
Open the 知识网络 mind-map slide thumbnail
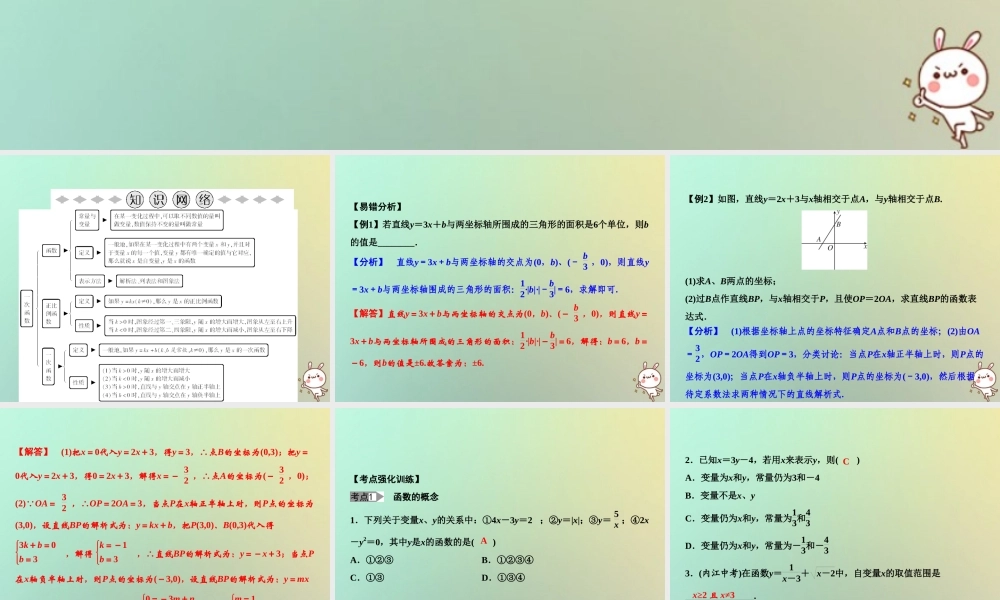165,279
